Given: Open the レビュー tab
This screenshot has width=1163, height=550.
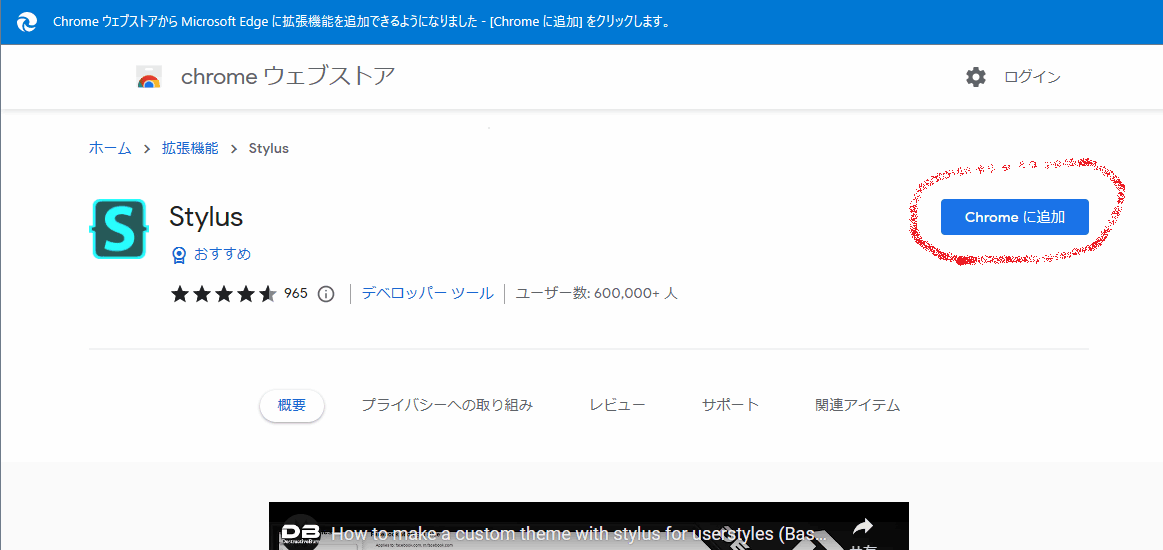Looking at the screenshot, I should tap(617, 405).
